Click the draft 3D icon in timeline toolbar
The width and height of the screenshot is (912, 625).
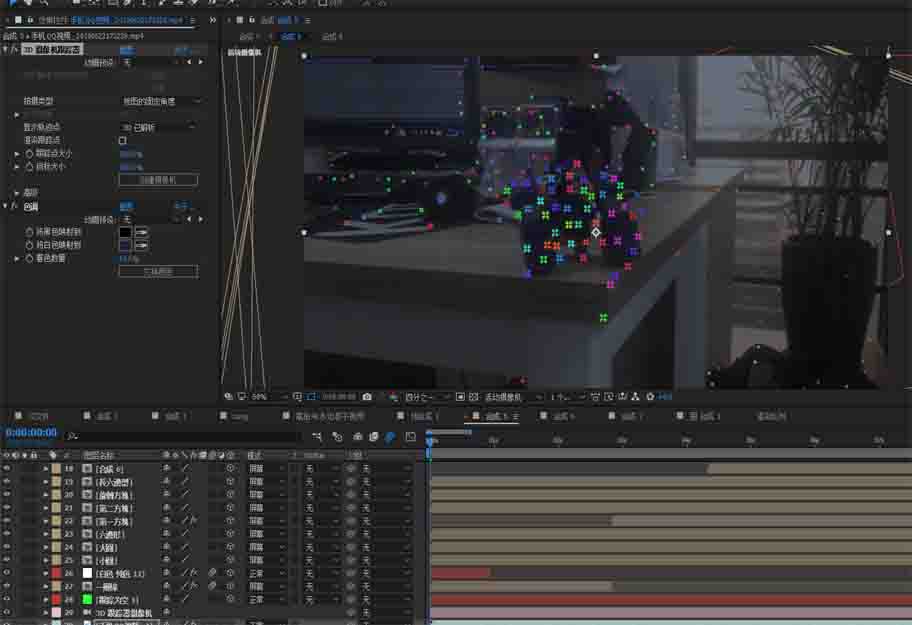point(337,437)
